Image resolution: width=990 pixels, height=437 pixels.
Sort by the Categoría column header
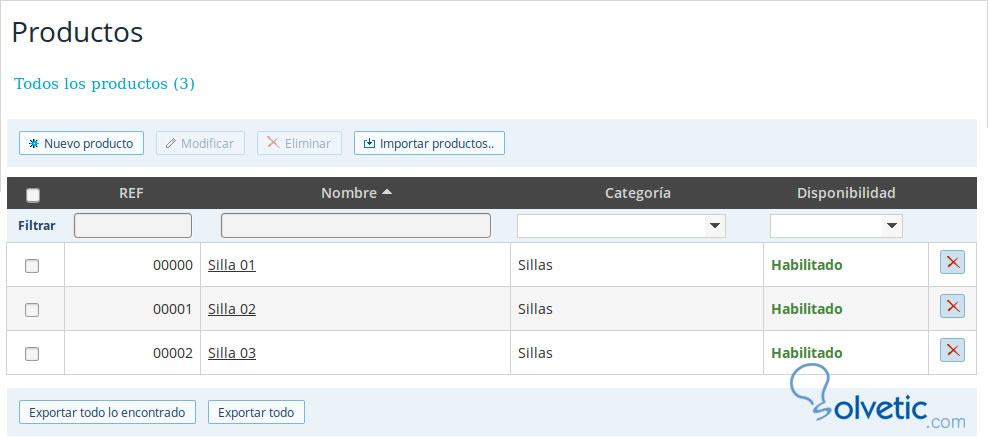click(637, 193)
